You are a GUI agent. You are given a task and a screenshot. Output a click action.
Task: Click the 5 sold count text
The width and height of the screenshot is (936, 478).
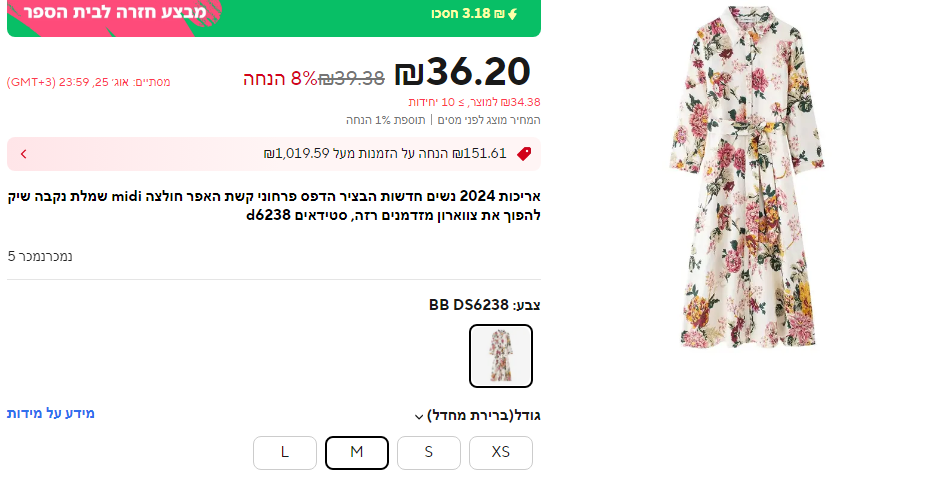pyautogui.click(x=41, y=256)
